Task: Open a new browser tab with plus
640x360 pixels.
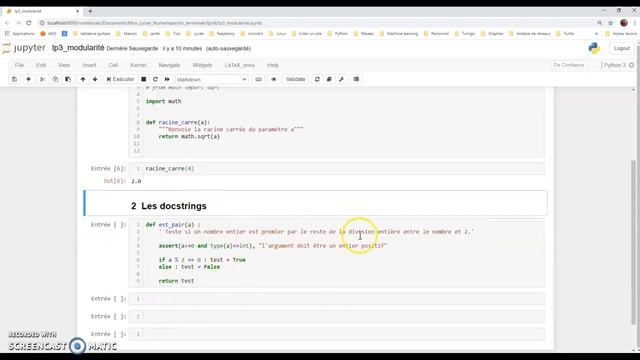Action: [x=90, y=11]
